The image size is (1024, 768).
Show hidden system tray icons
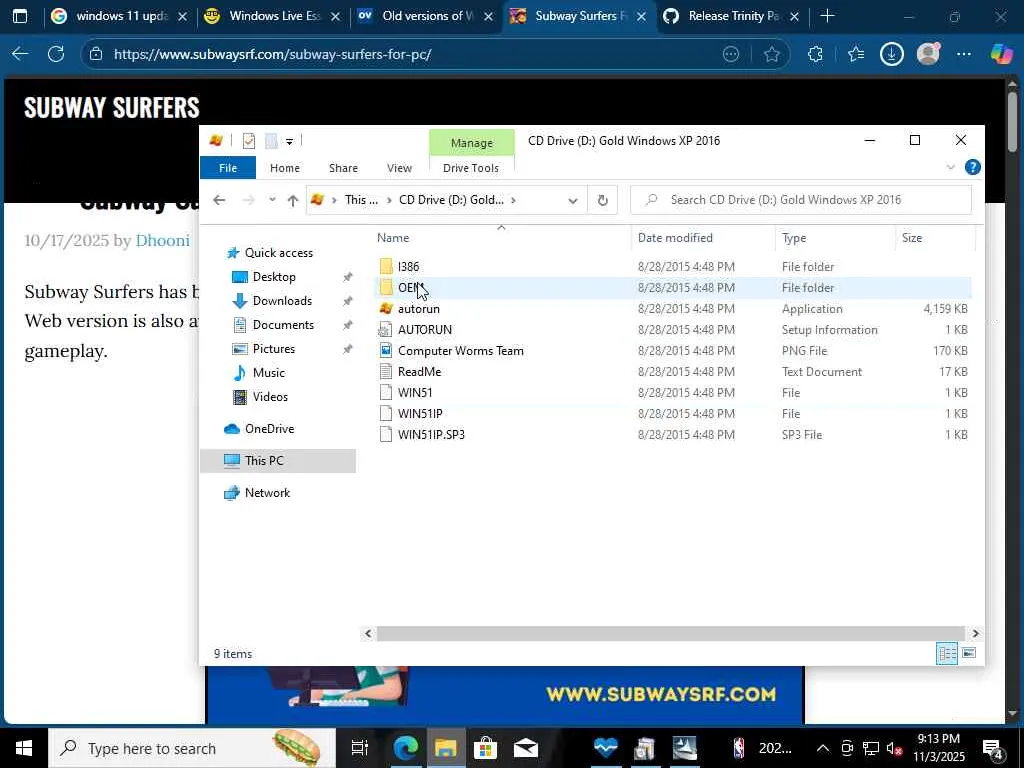pyautogui.click(x=823, y=748)
